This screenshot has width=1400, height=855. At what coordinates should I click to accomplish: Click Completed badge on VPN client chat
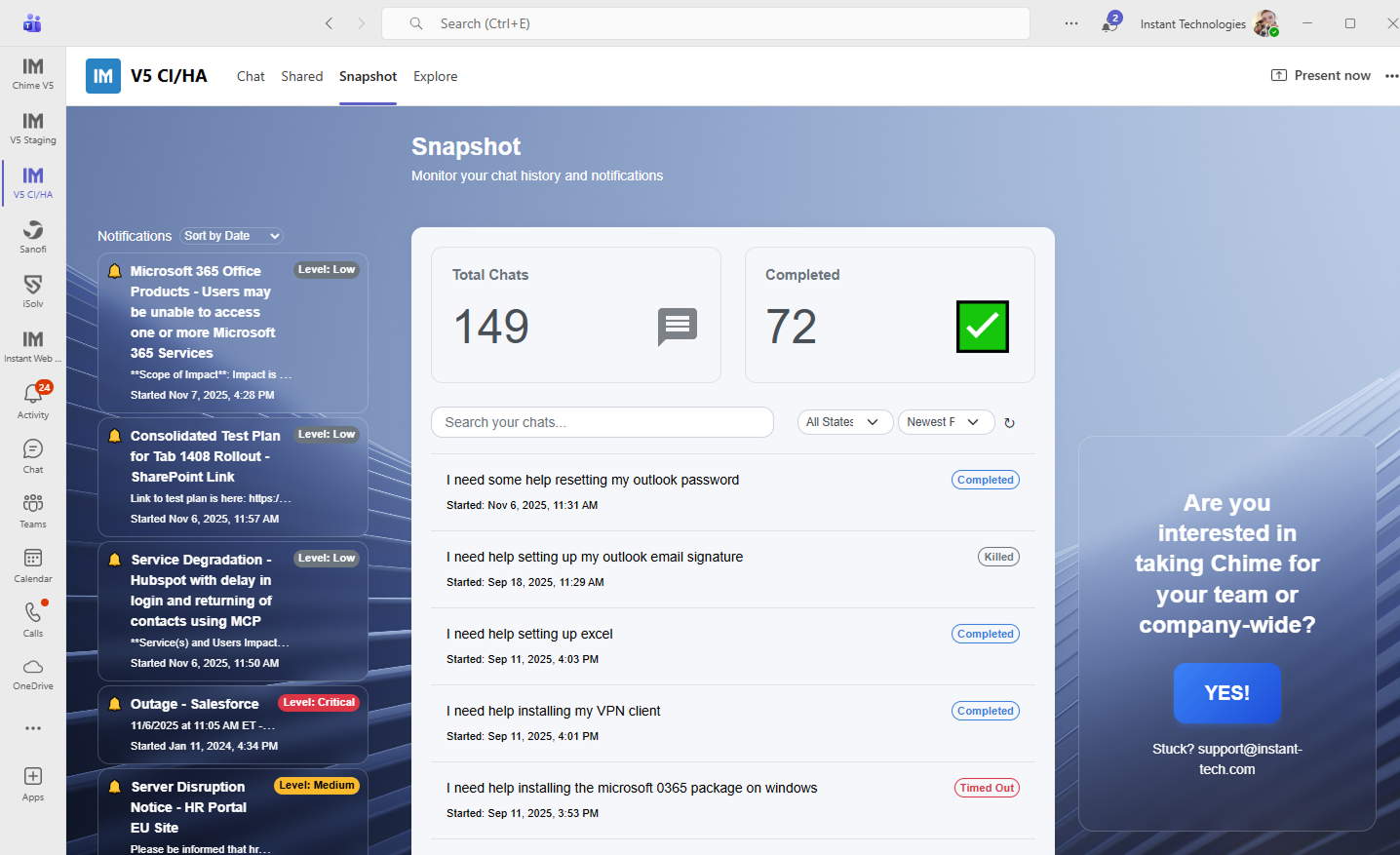[x=986, y=711]
